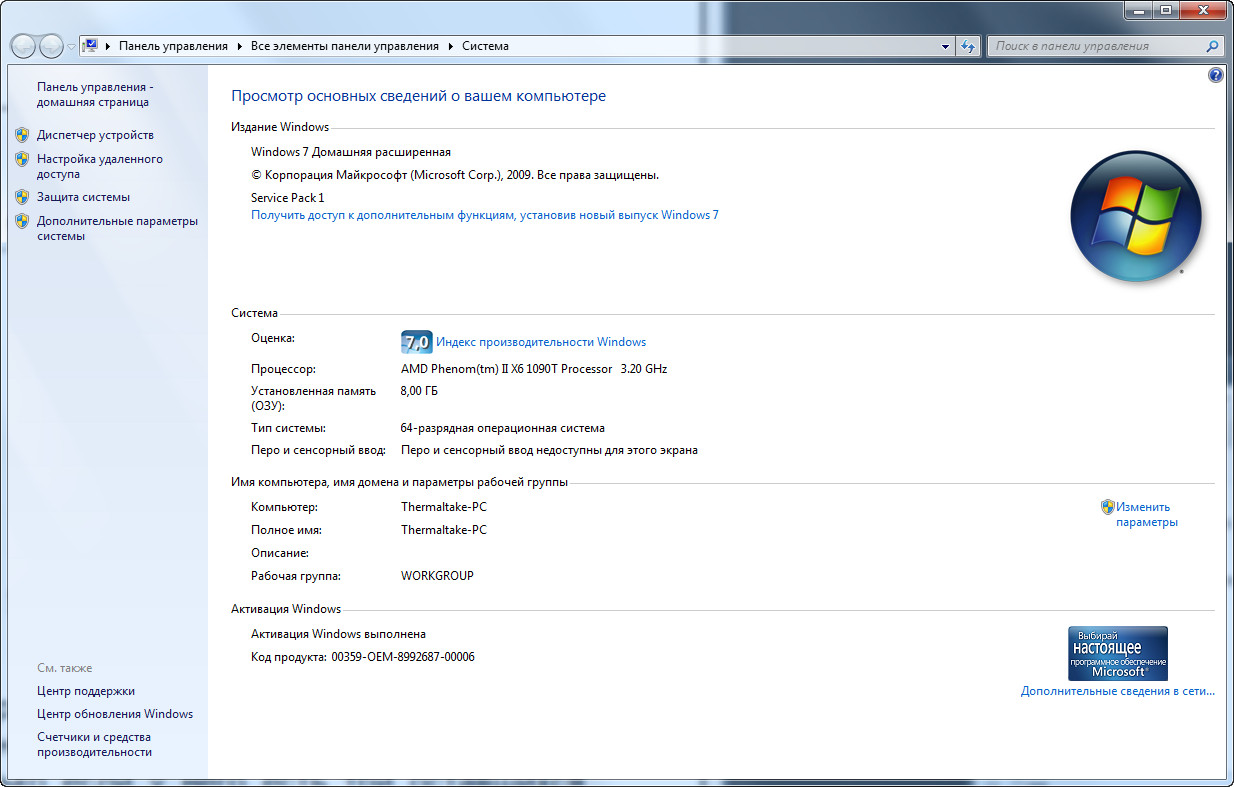Viewport: 1234px width, 787px height.
Task: Click shield icon beside 'Диспетчер устройств'
Action: click(x=22, y=135)
